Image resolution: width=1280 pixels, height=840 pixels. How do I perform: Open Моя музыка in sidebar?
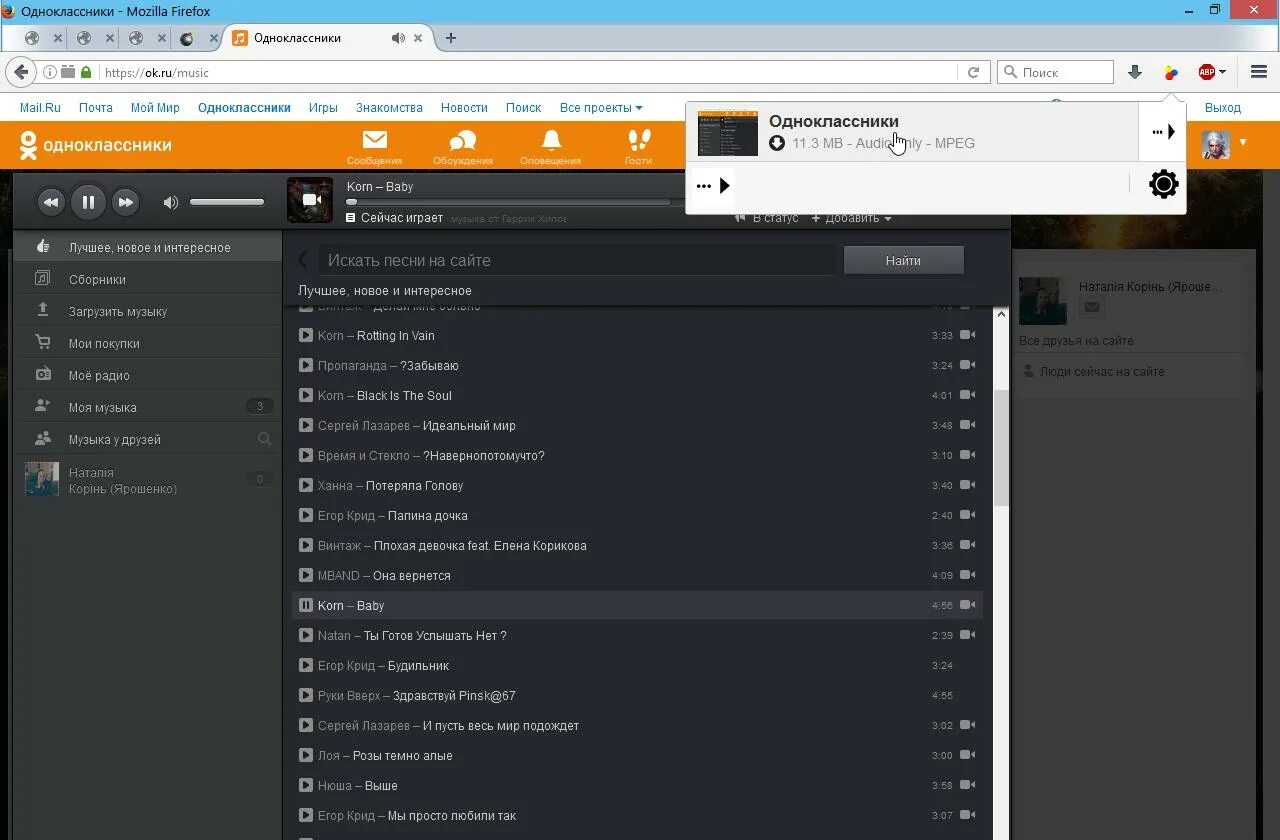[x=148, y=407]
